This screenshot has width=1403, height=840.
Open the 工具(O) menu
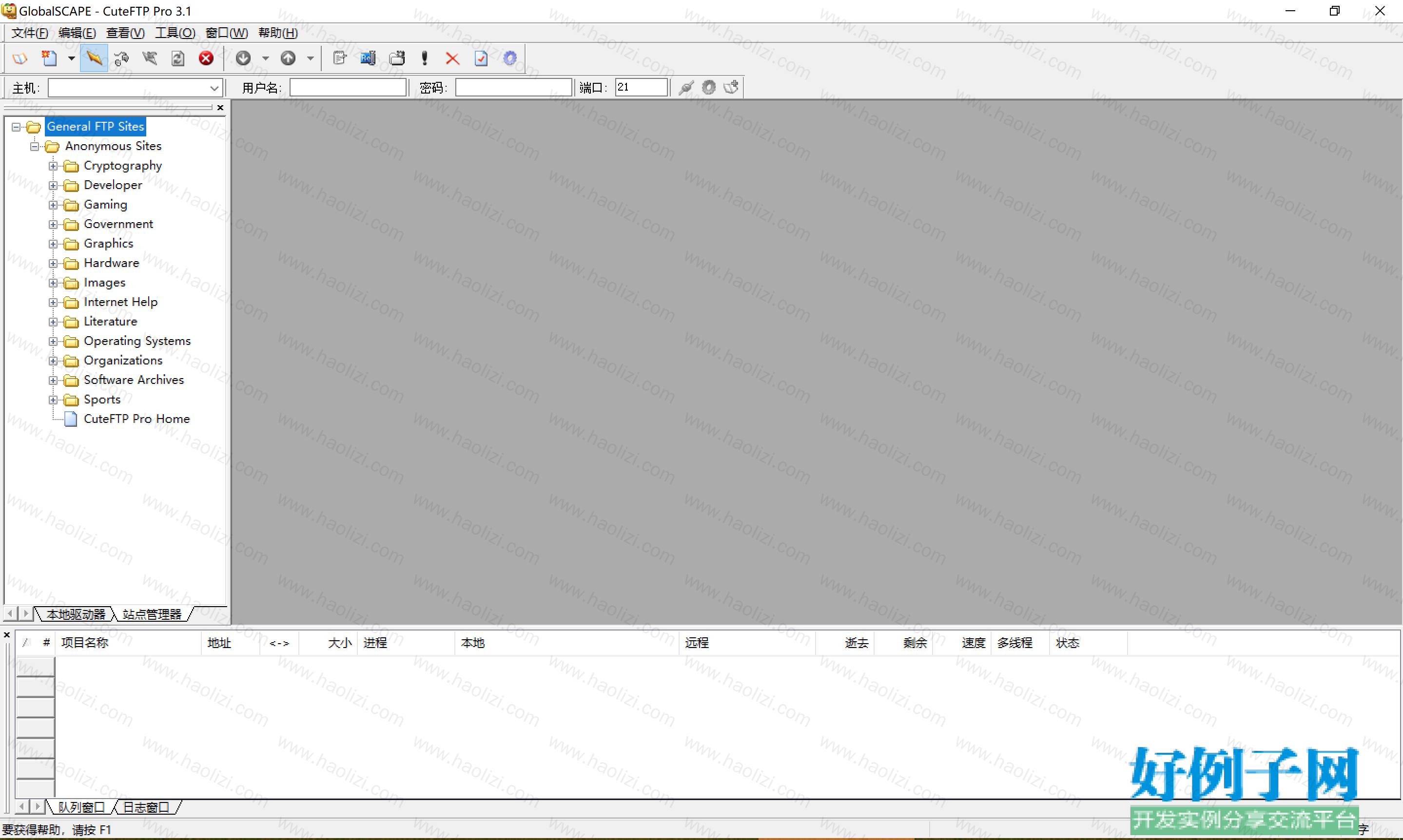pyautogui.click(x=175, y=33)
